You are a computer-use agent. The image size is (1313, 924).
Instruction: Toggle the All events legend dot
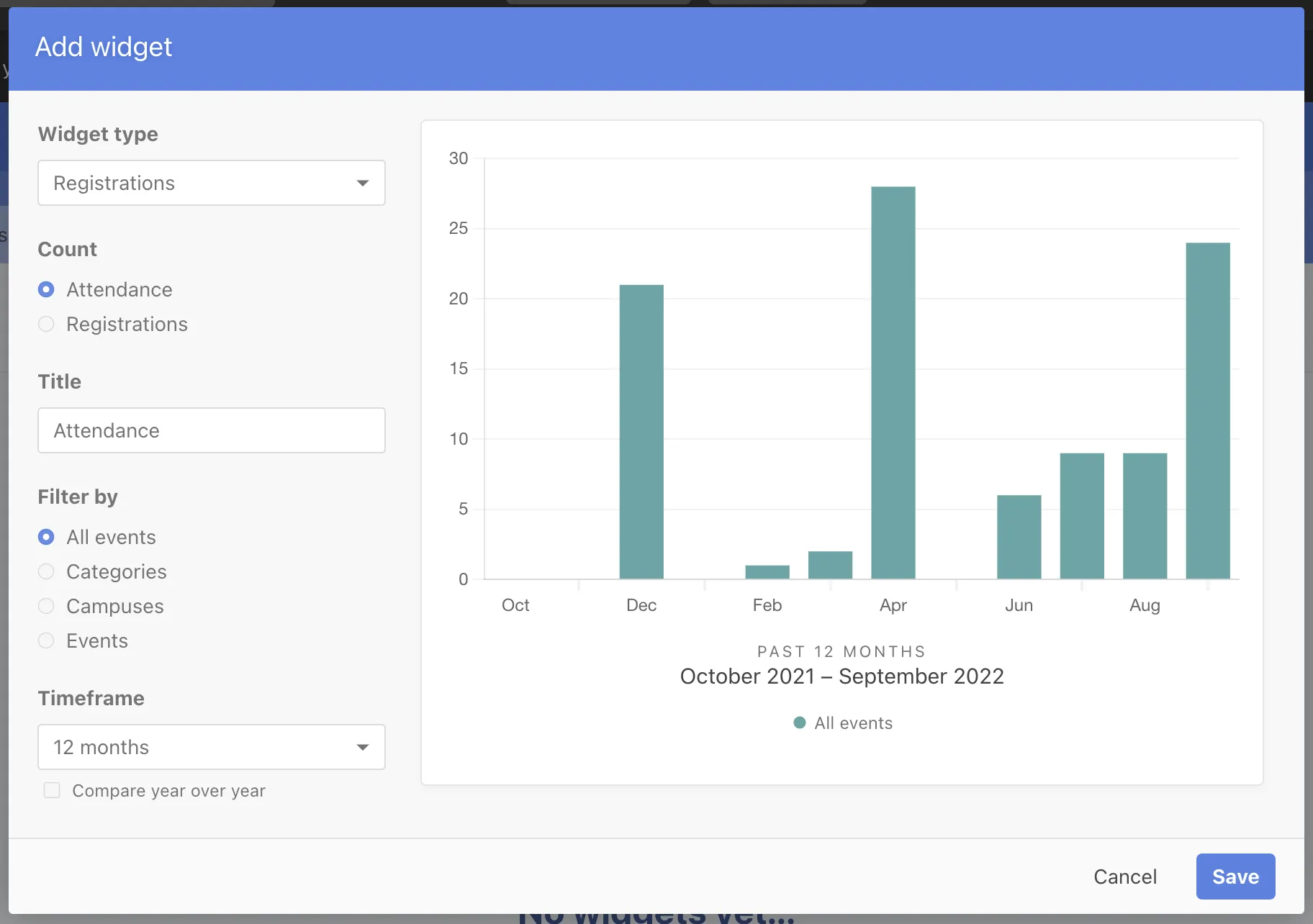pos(799,723)
